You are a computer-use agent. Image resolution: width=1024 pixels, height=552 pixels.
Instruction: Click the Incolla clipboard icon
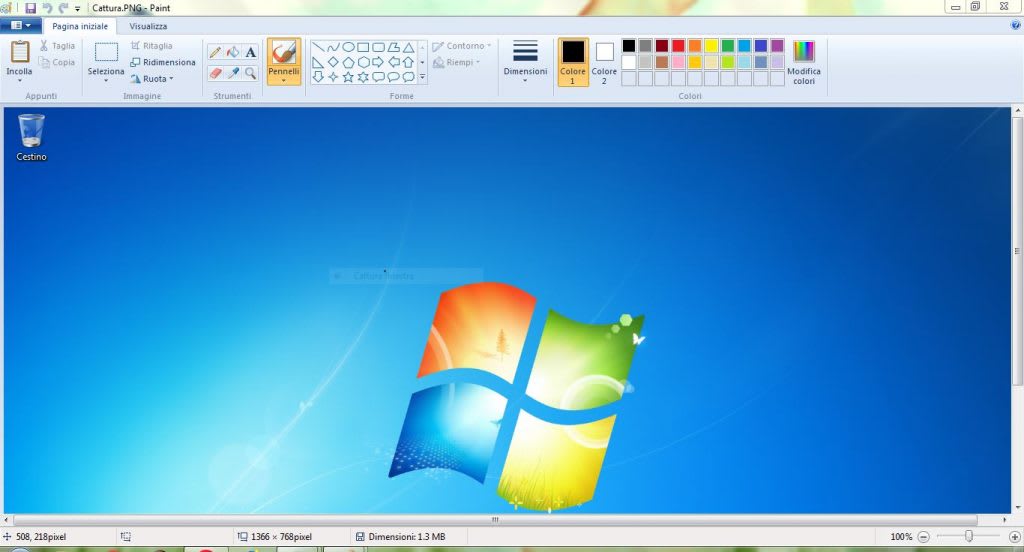[x=20, y=52]
